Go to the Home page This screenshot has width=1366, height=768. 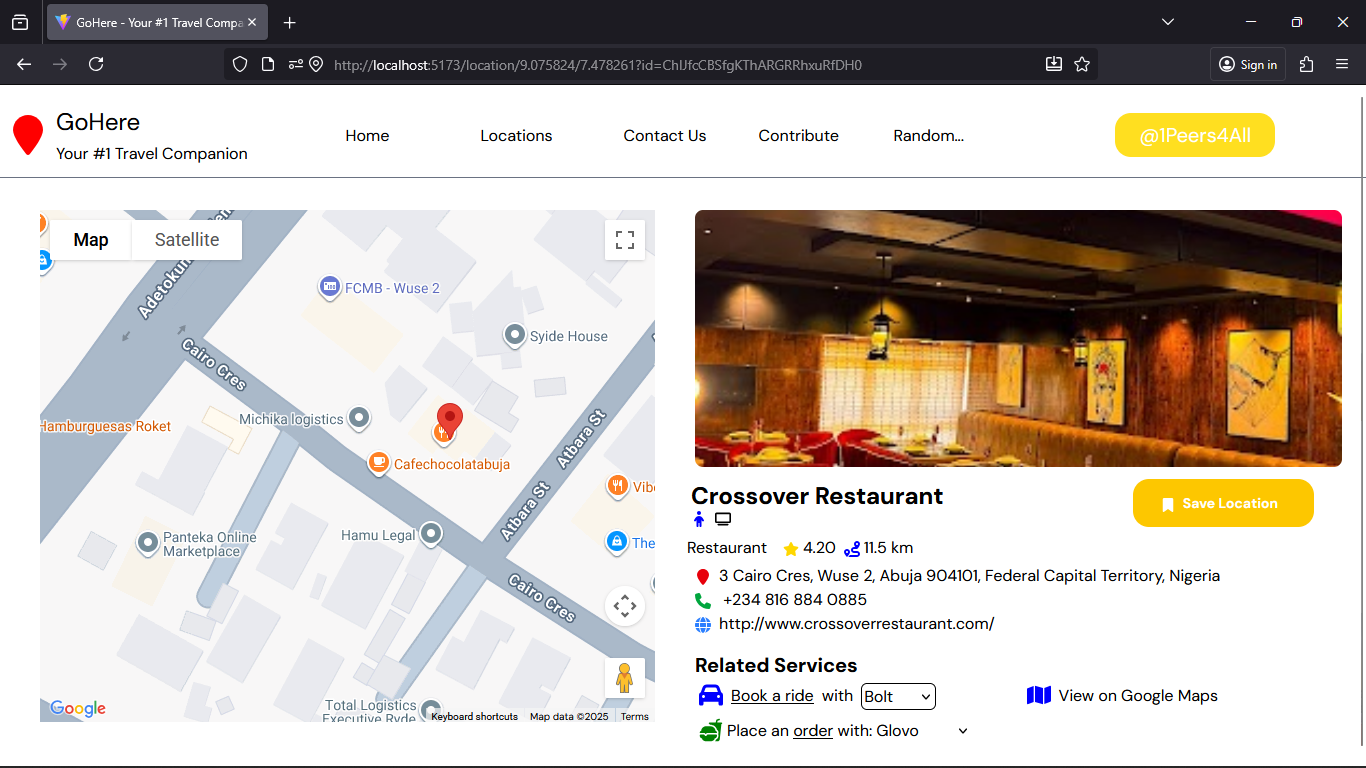[367, 136]
